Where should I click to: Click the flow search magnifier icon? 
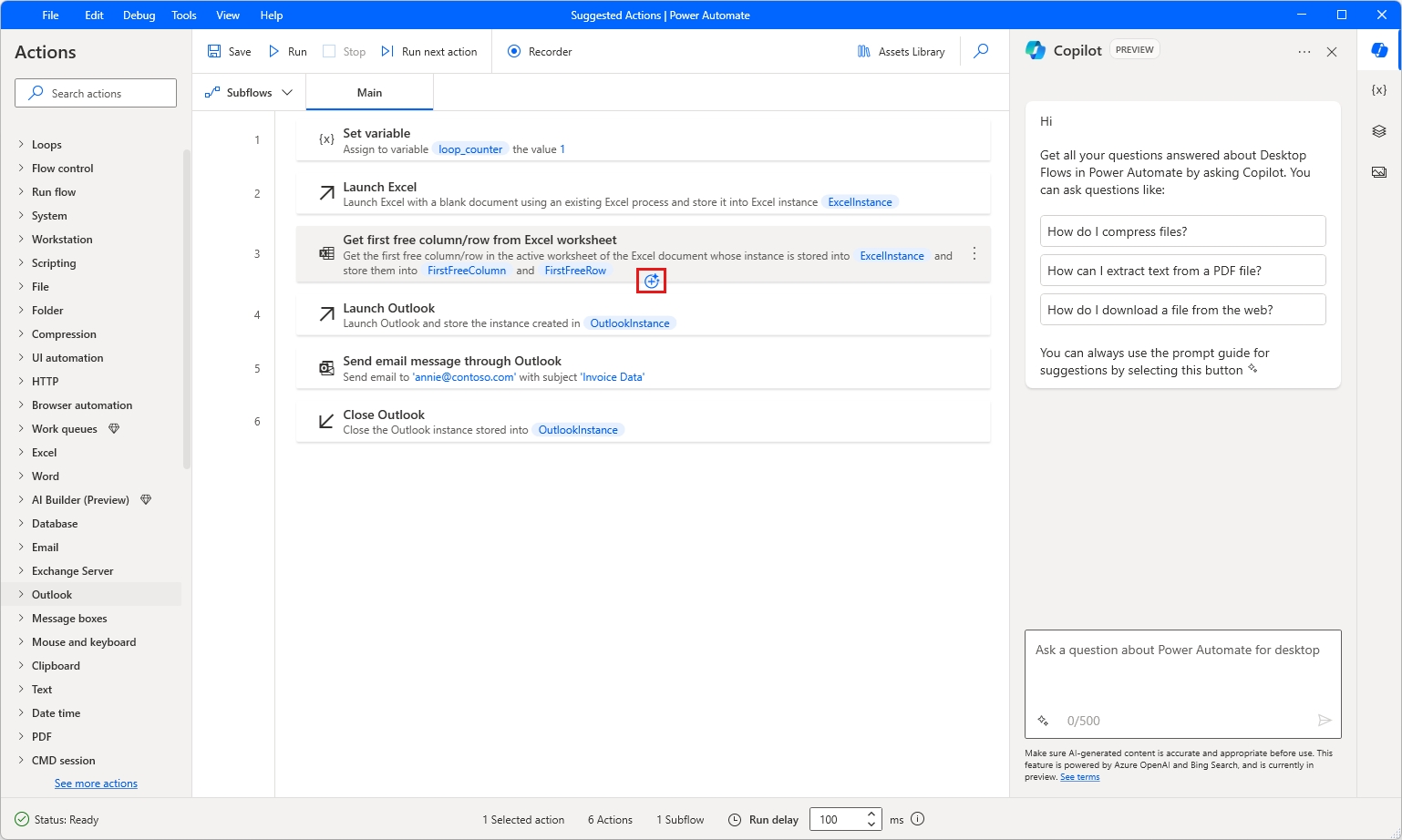981,51
